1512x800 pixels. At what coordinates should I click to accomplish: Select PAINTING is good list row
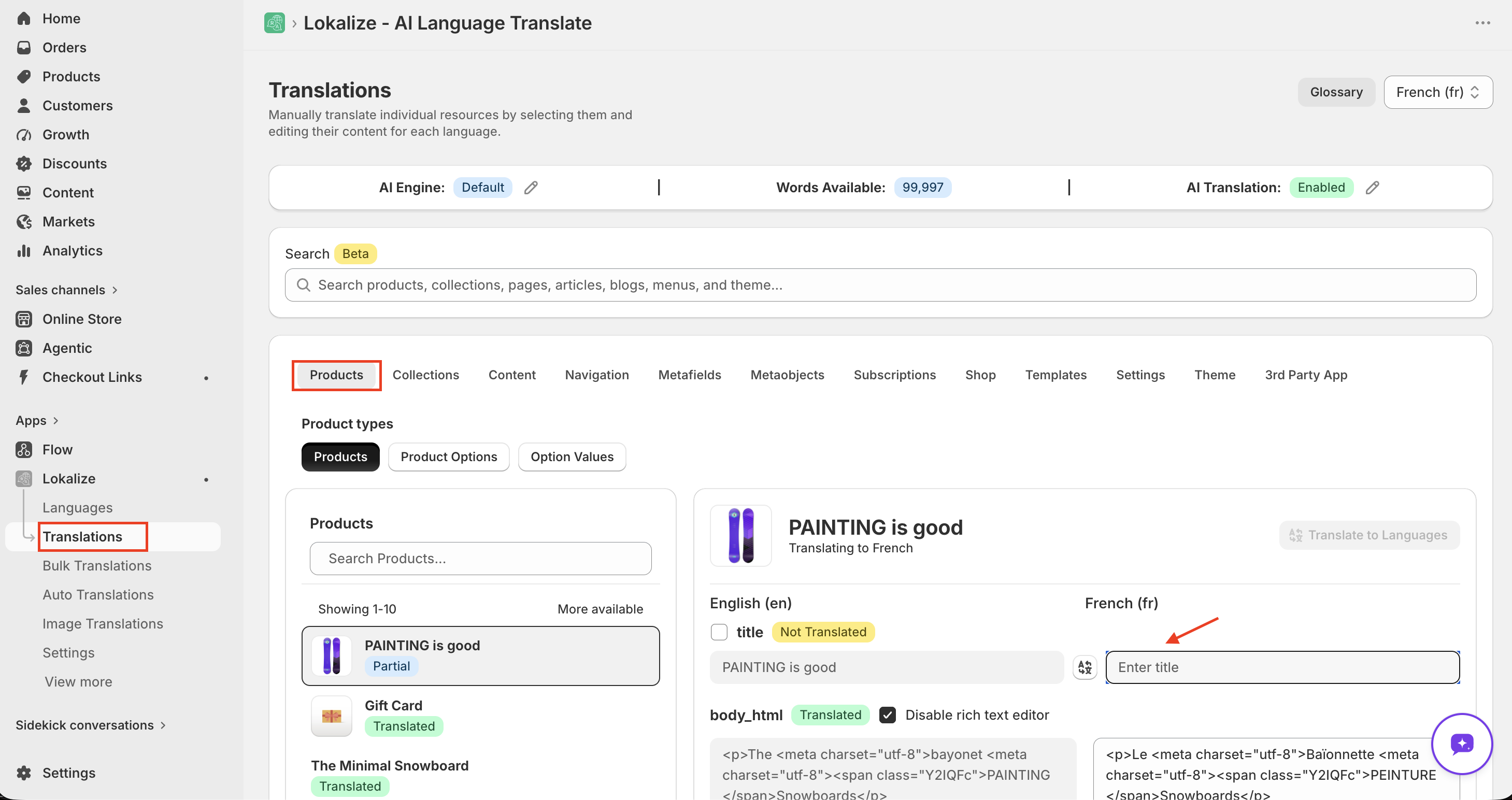(x=481, y=656)
